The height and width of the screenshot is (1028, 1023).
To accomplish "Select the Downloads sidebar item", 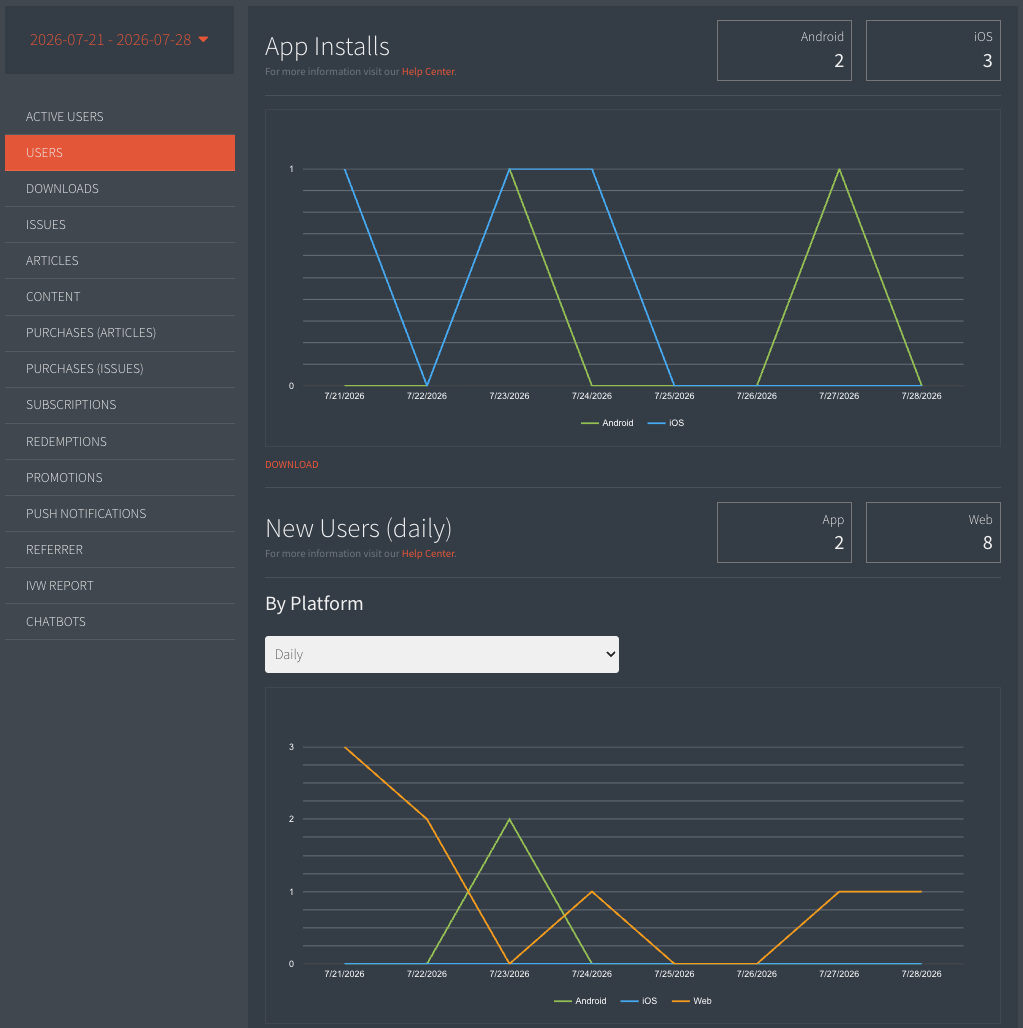I will pos(119,189).
